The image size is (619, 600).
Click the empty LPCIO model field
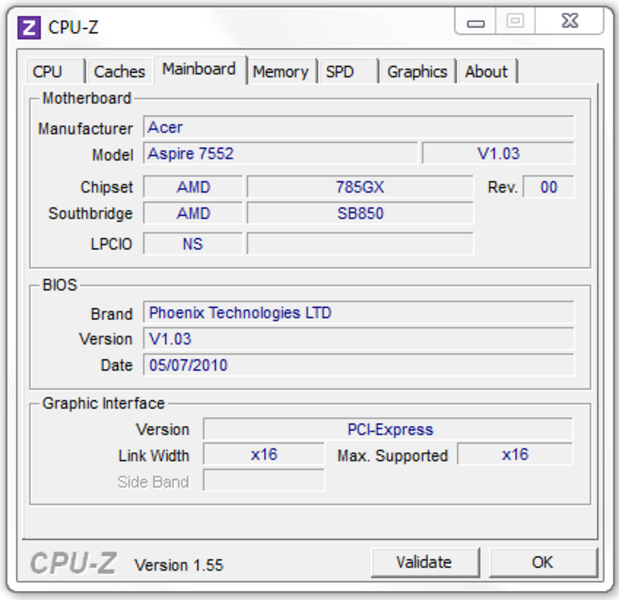(360, 244)
